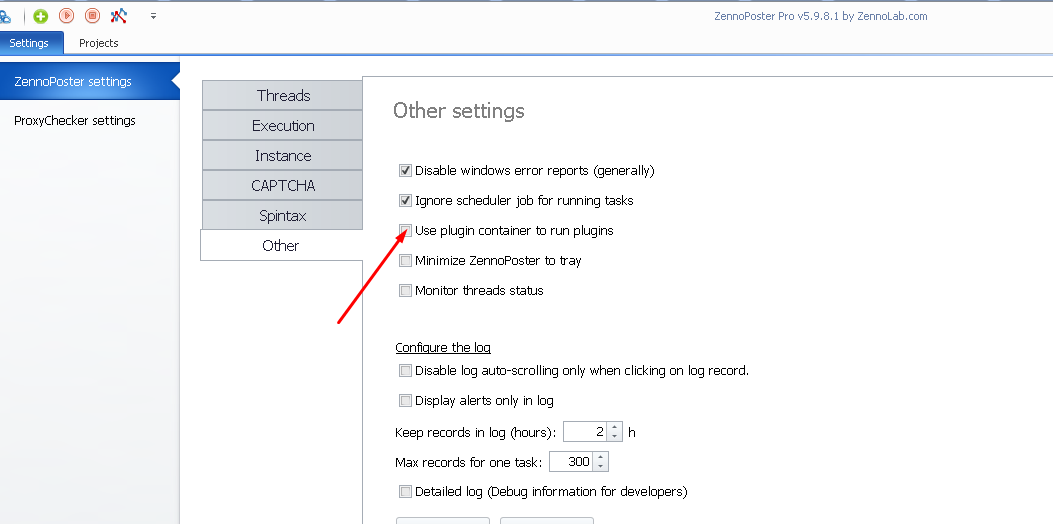Expand the quick access toolbar dropdown arrow
Screen dimensions: 1053x524
(153, 16)
